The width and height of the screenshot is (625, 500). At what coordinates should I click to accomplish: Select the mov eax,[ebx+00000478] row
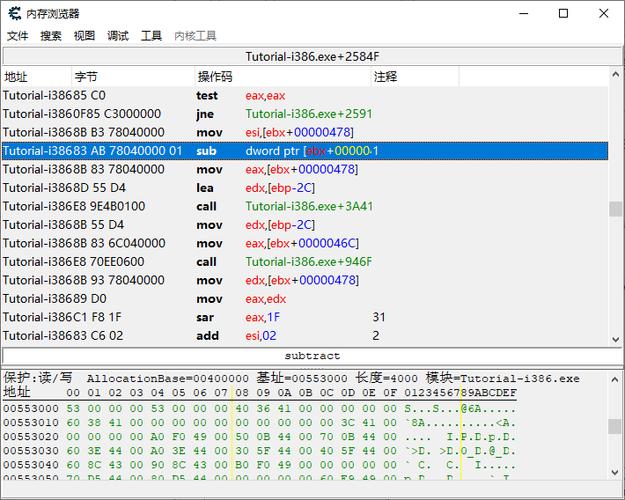pos(305,169)
